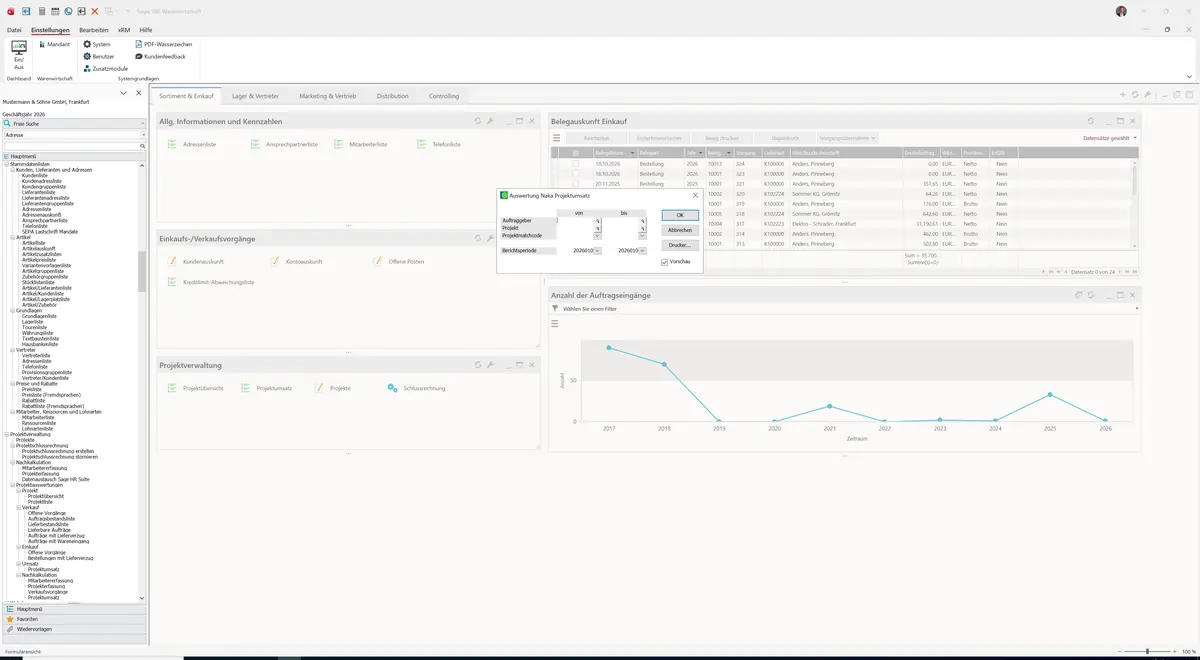Open the calculator icon in title toolbar
The image size is (1200, 660).
[41, 11]
